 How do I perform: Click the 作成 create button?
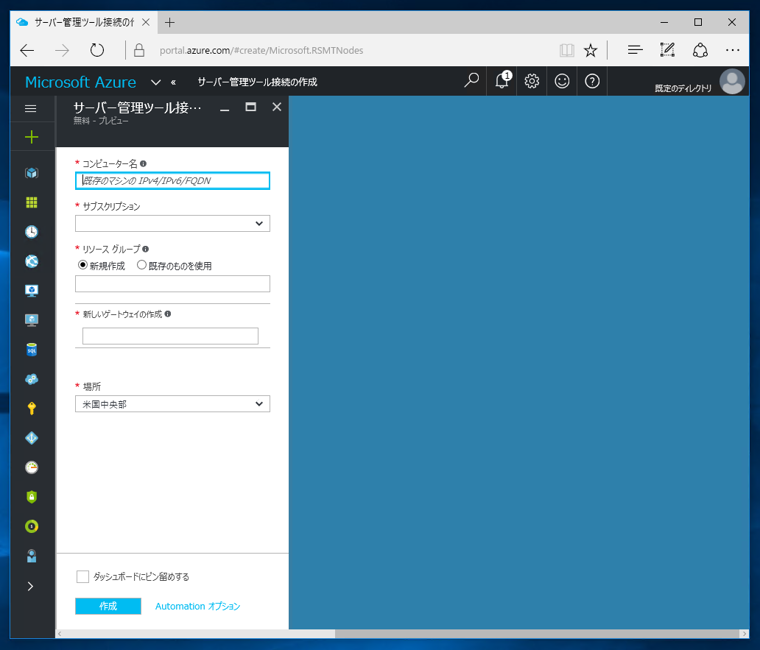click(108, 606)
